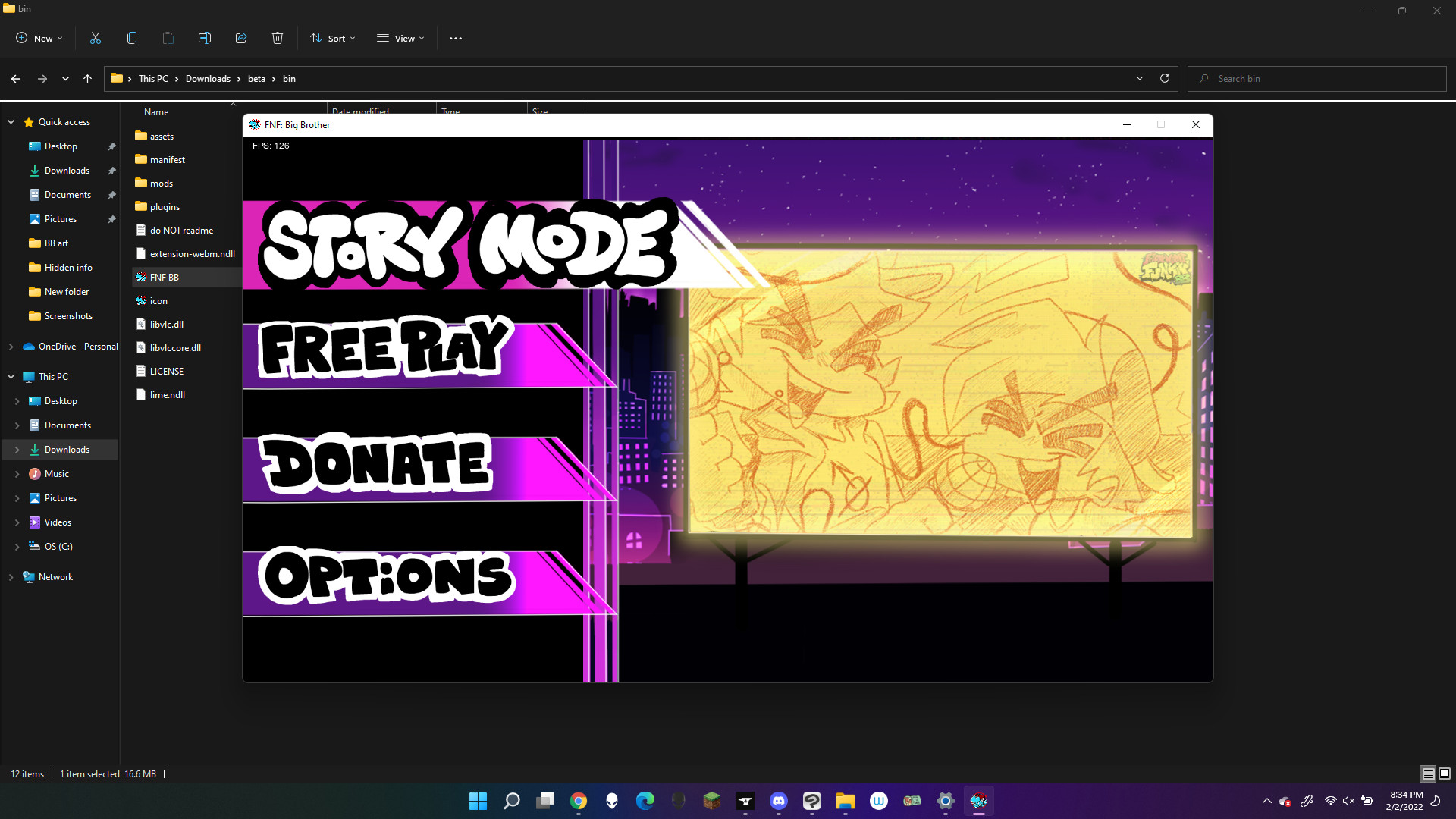Open taskbar Search magnifier

tap(512, 801)
